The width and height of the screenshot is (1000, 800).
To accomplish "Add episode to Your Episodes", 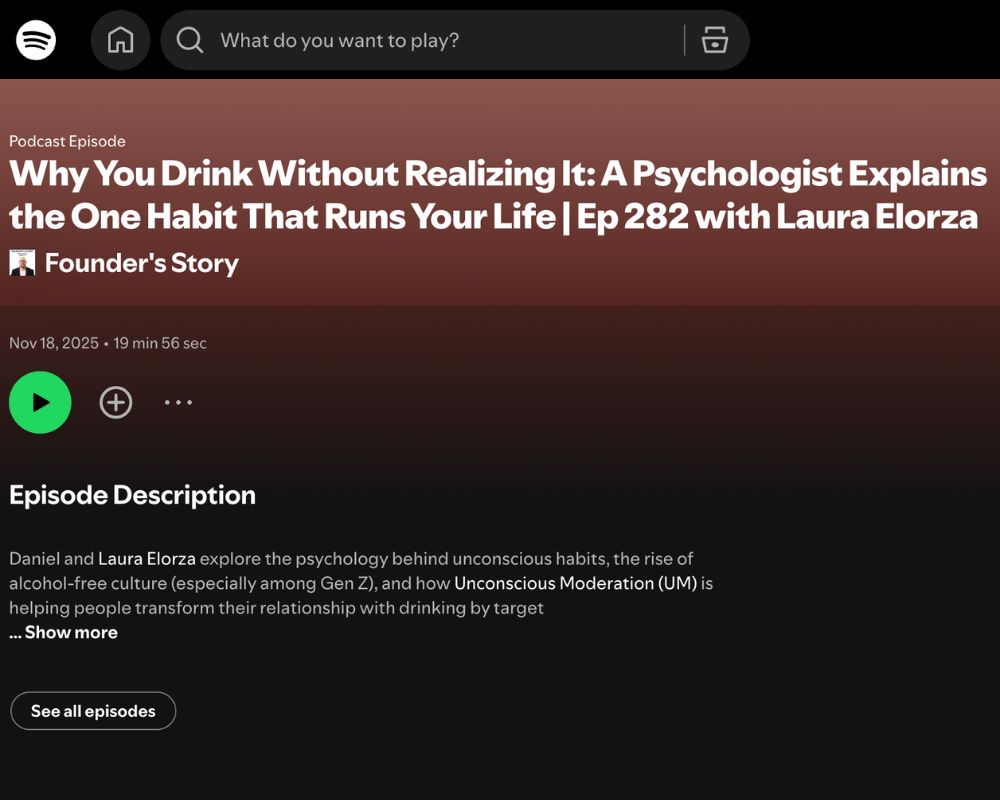I will (116, 403).
